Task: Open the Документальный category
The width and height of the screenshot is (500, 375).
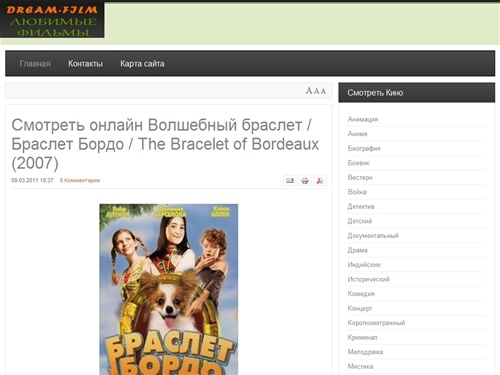Action: (x=373, y=236)
